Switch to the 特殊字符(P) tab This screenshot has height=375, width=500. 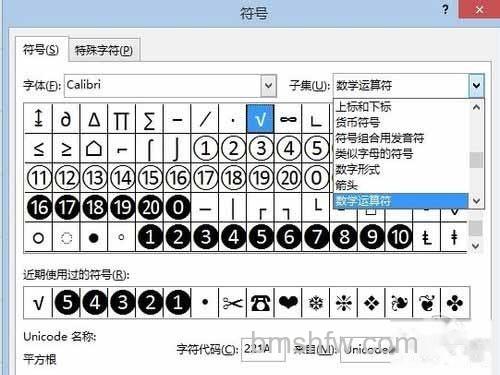click(104, 50)
